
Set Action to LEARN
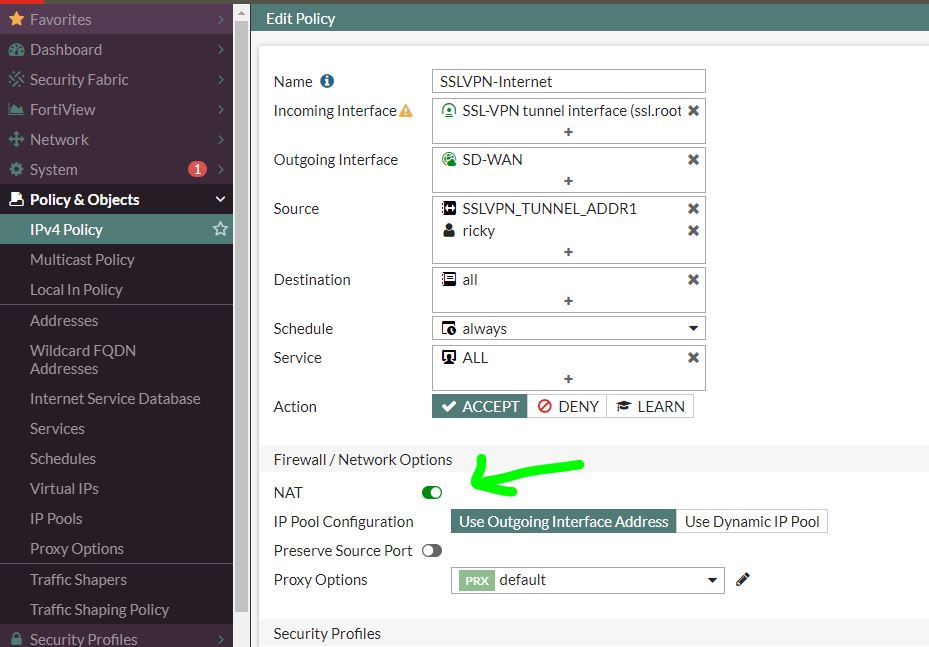point(650,406)
